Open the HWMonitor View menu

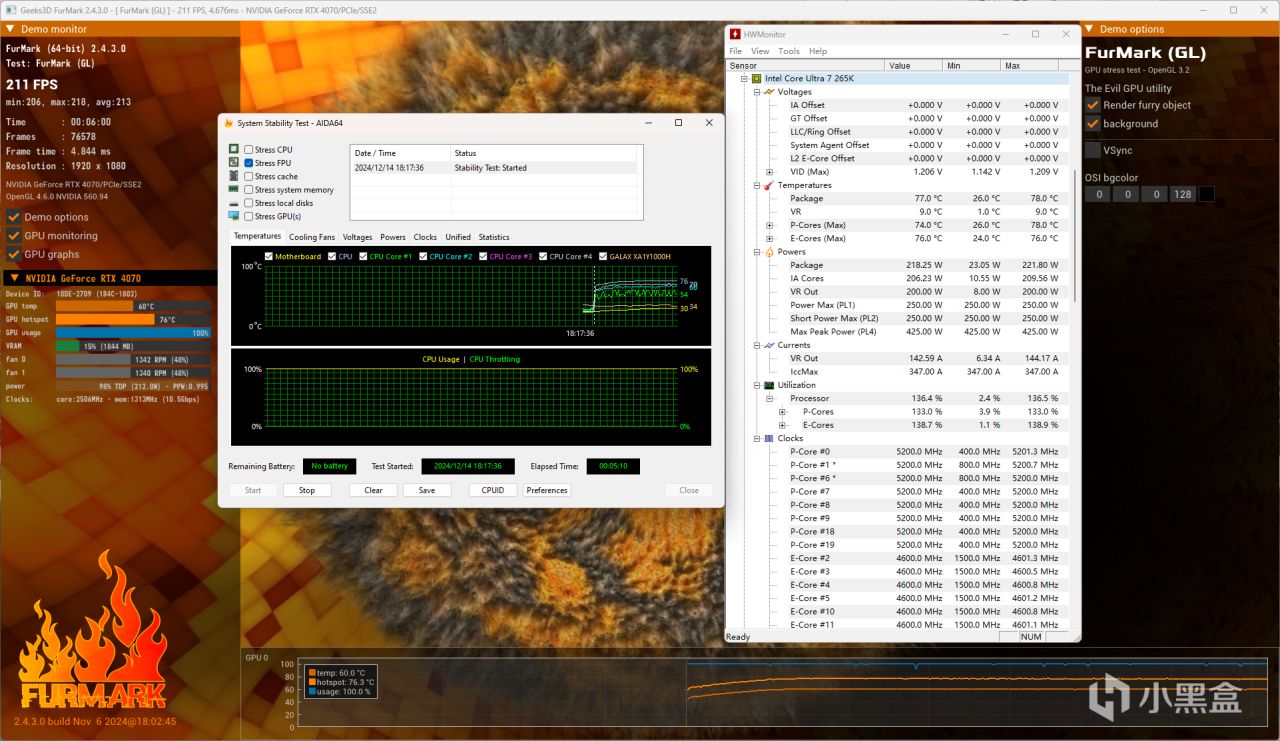point(760,51)
